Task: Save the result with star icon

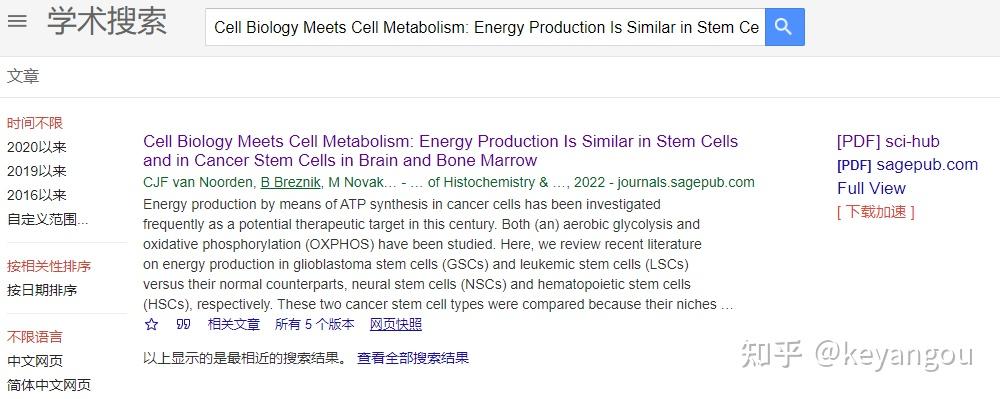Action: tap(151, 324)
